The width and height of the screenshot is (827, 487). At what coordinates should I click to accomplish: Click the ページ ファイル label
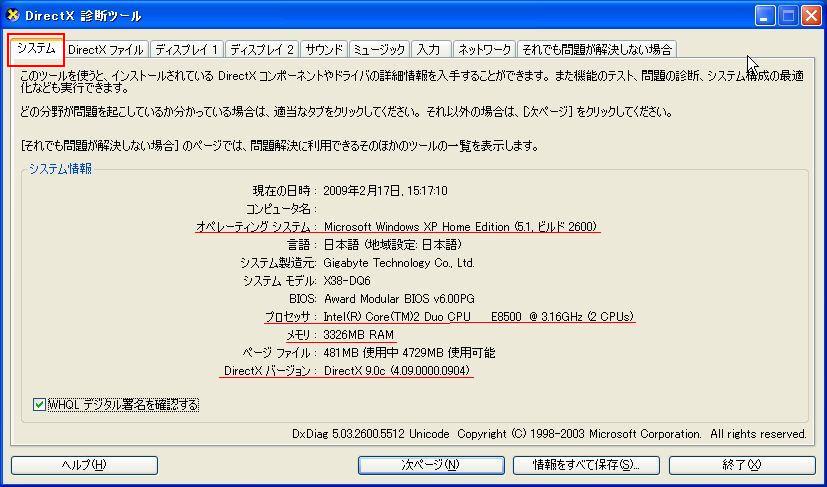click(x=280, y=352)
